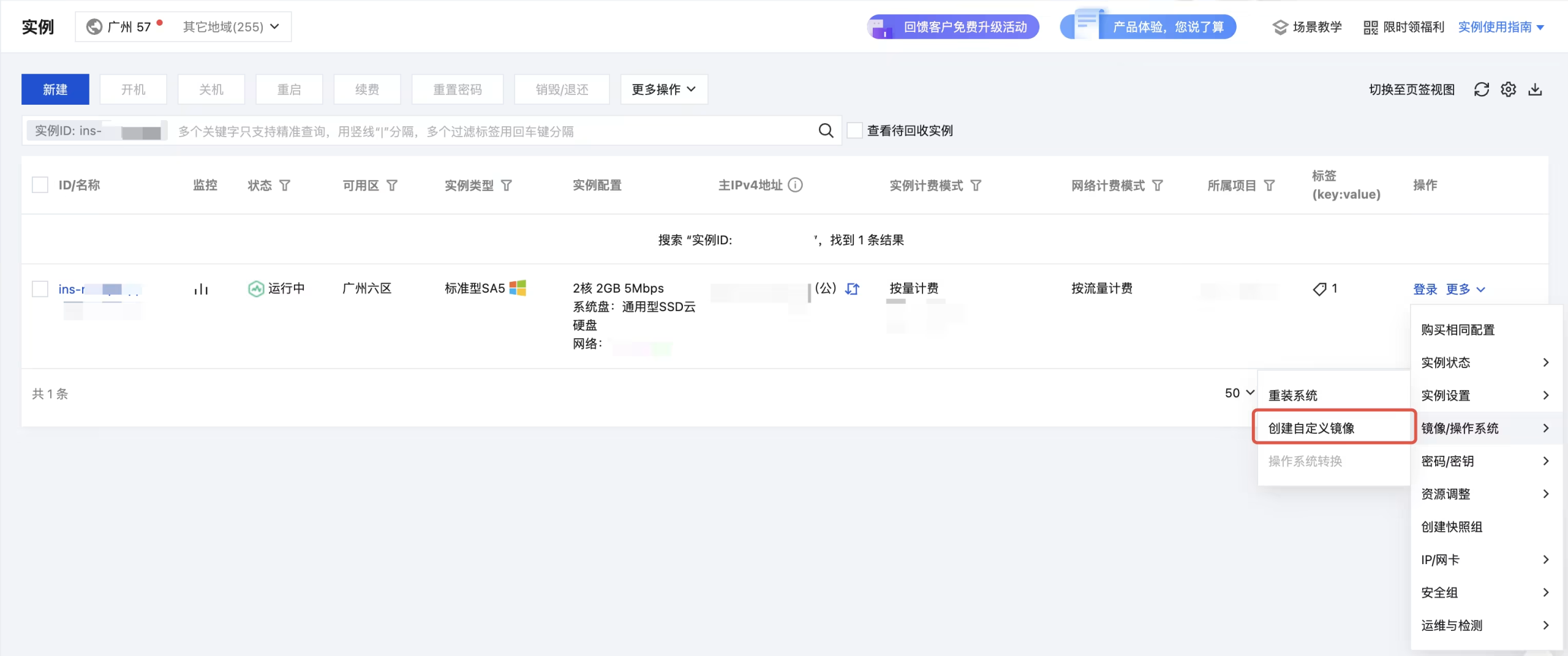The height and width of the screenshot is (656, 1568).
Task: Click the search magnifier icon
Action: (x=826, y=130)
